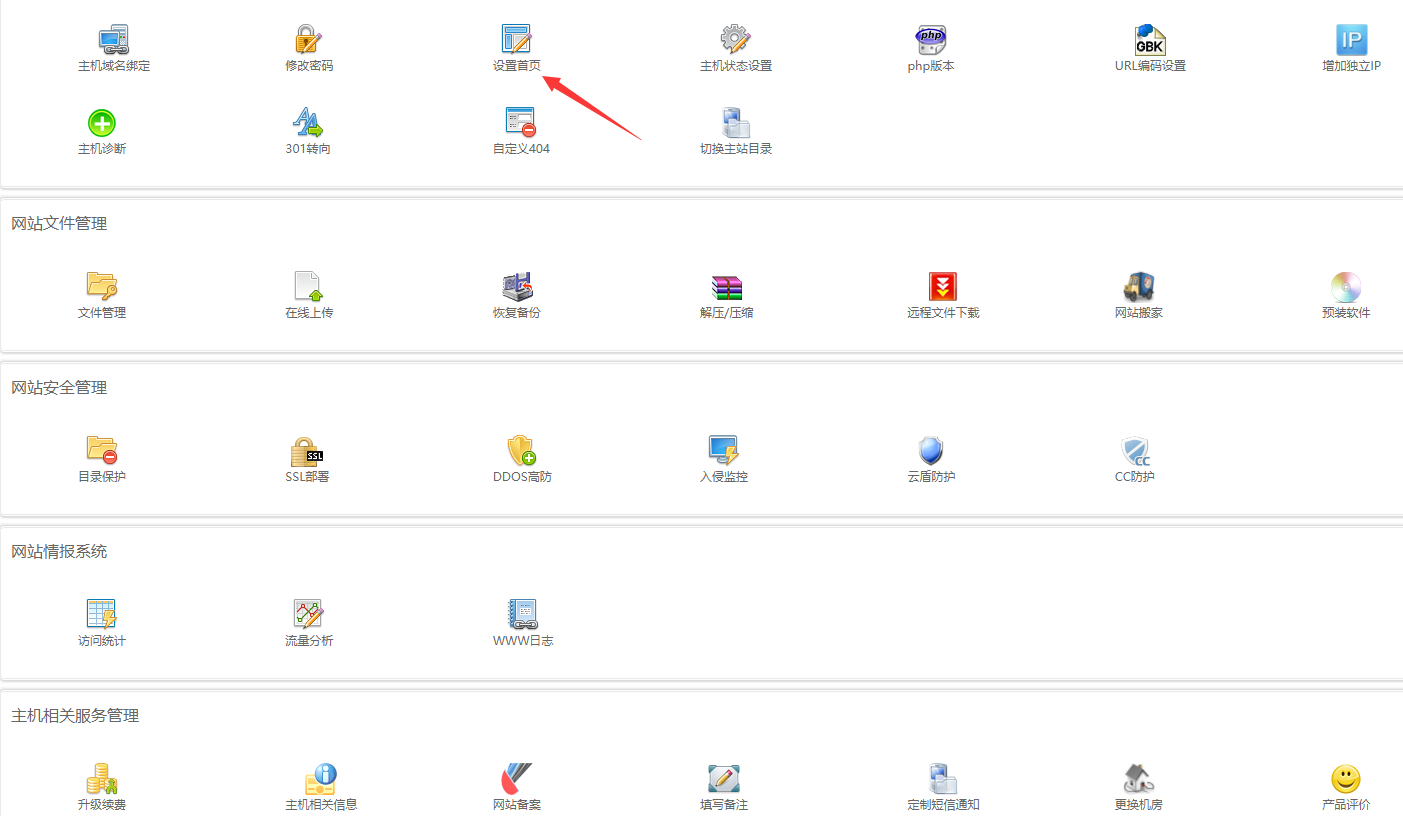Click the 增加独立IP icon

pos(1351,40)
